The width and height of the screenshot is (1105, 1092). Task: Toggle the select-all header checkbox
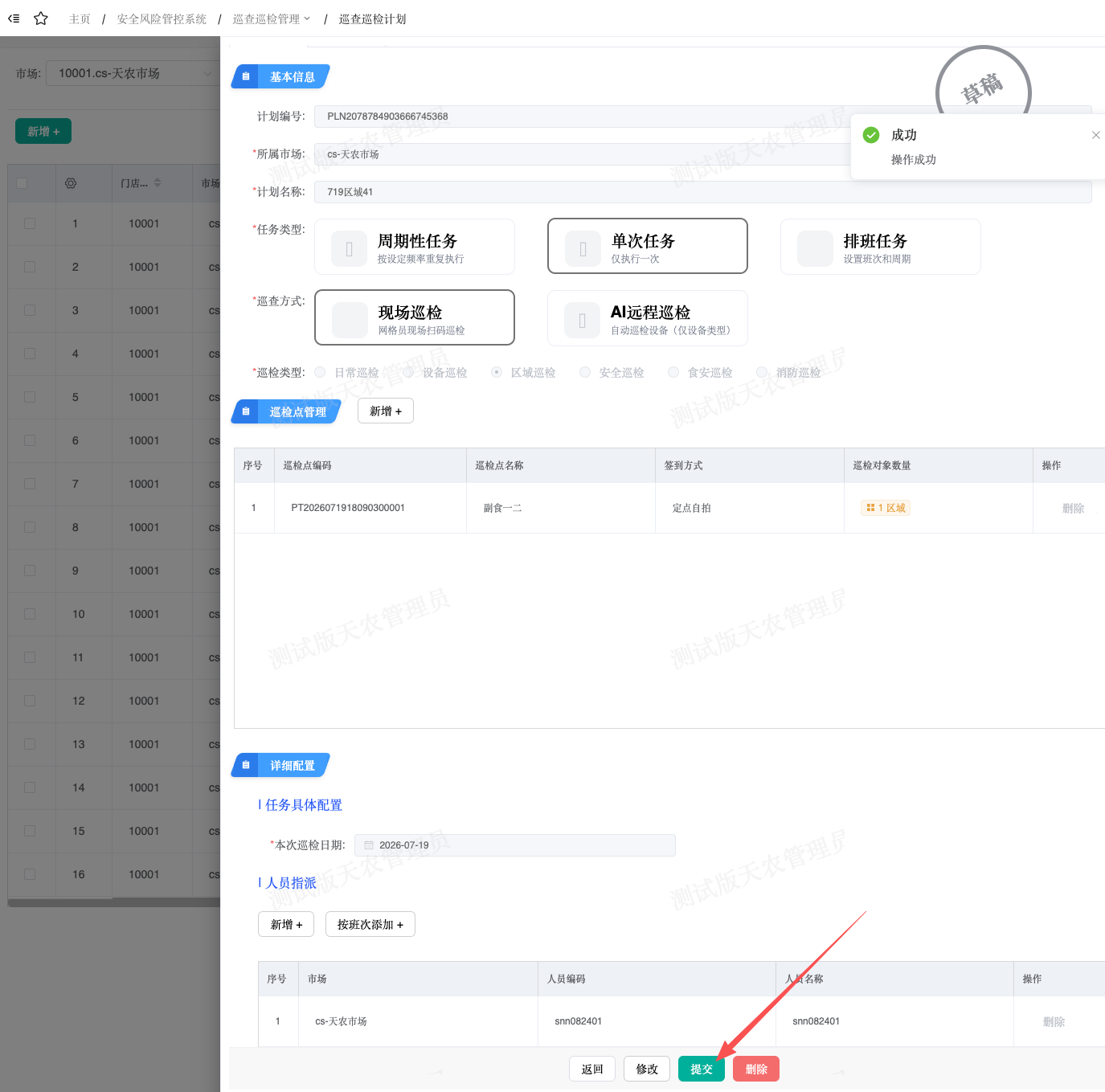22,183
